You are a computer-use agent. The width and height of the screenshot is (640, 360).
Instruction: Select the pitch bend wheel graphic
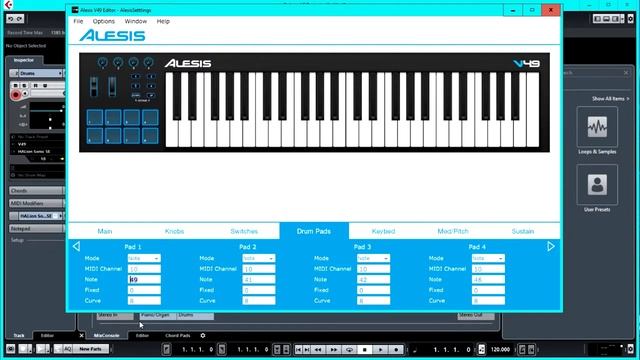click(x=94, y=87)
